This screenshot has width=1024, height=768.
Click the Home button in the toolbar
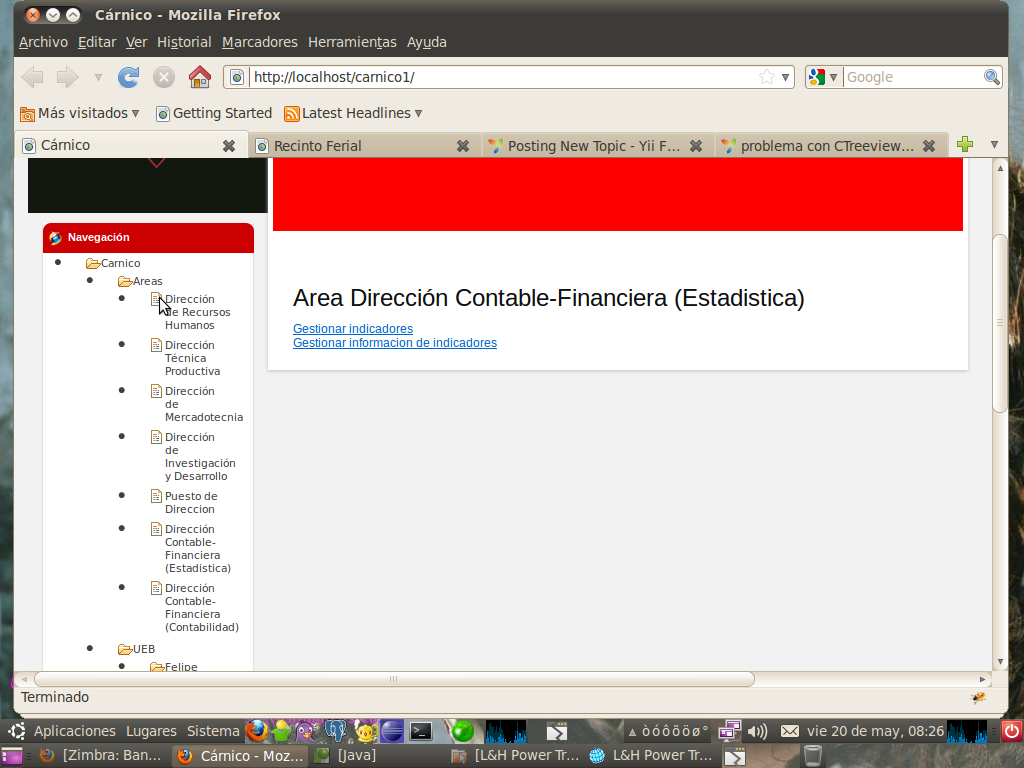[x=200, y=77]
